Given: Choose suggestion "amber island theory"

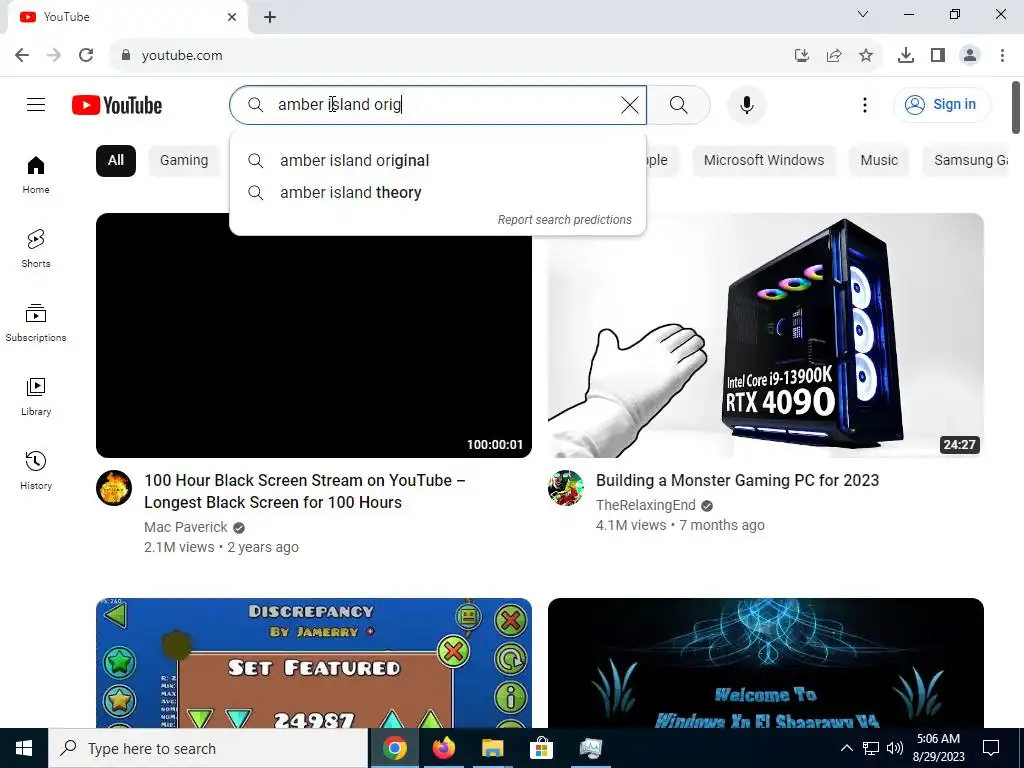Looking at the screenshot, I should tap(438, 193).
